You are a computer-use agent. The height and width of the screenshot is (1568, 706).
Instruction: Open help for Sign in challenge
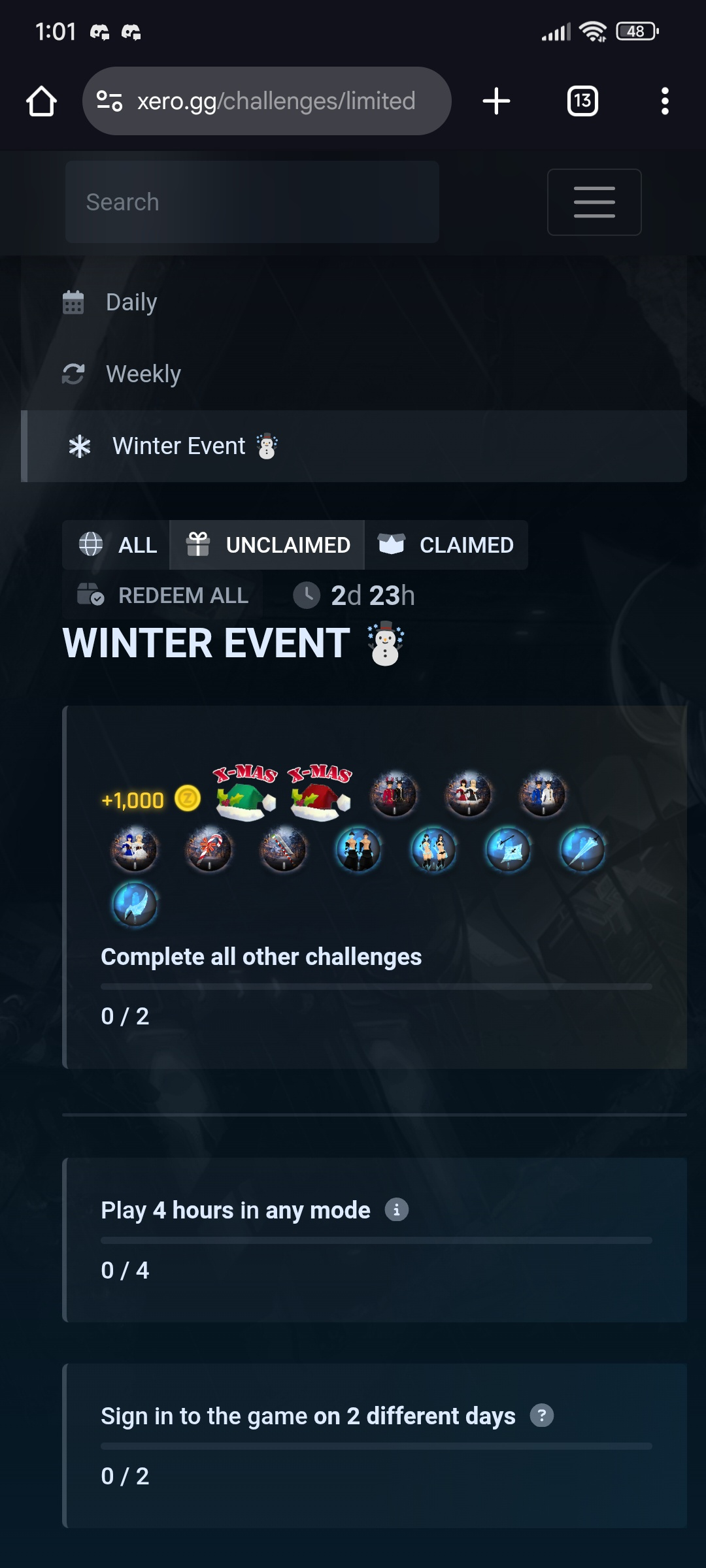pyautogui.click(x=542, y=1416)
